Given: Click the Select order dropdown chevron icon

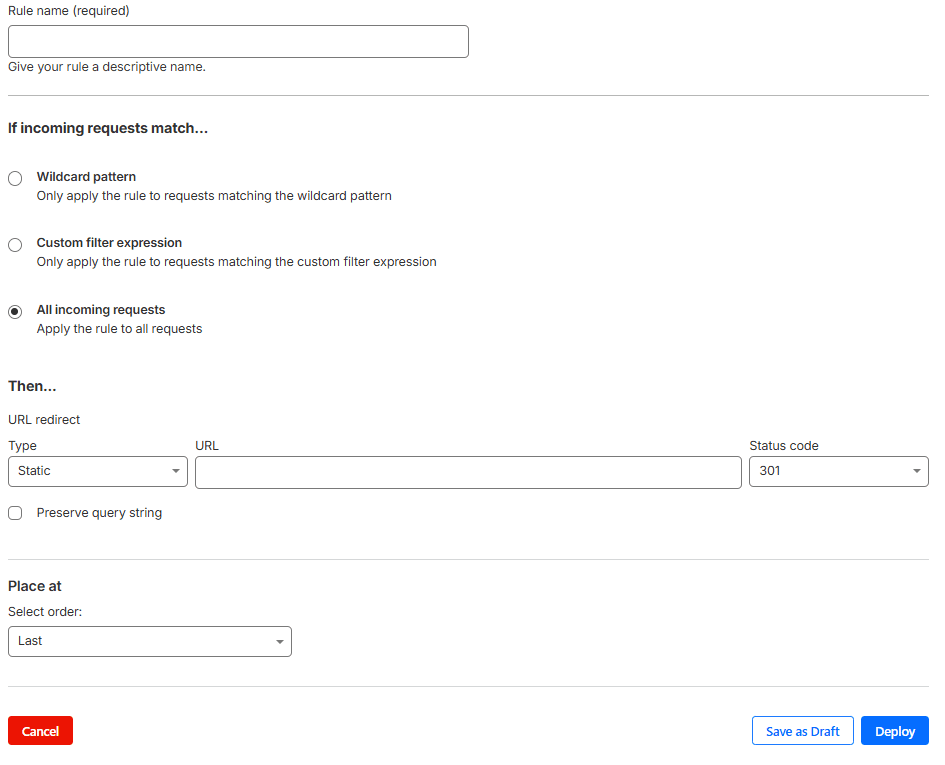Looking at the screenshot, I should click(x=280, y=641).
